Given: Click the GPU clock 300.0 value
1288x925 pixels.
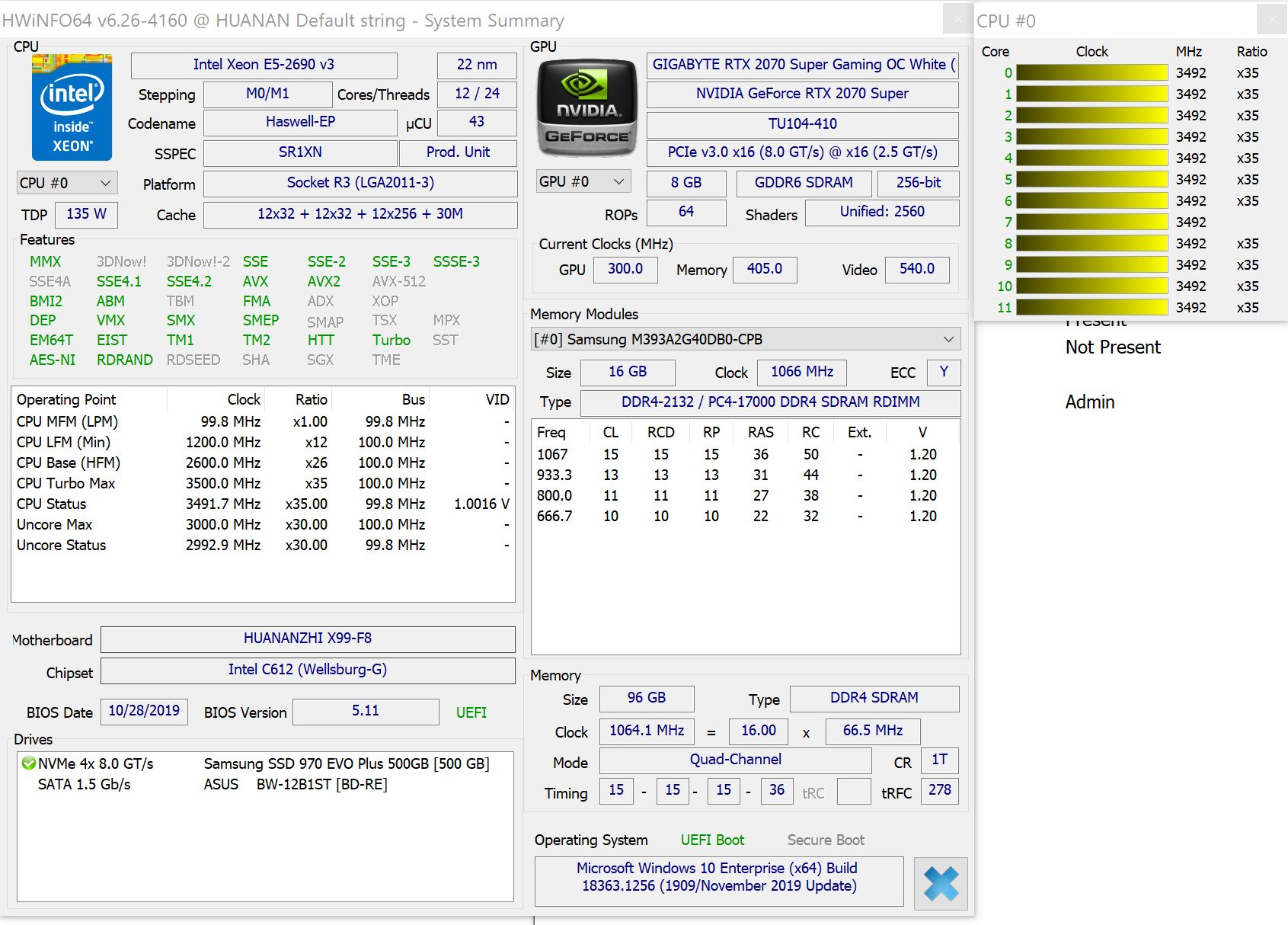Looking at the screenshot, I should [625, 269].
